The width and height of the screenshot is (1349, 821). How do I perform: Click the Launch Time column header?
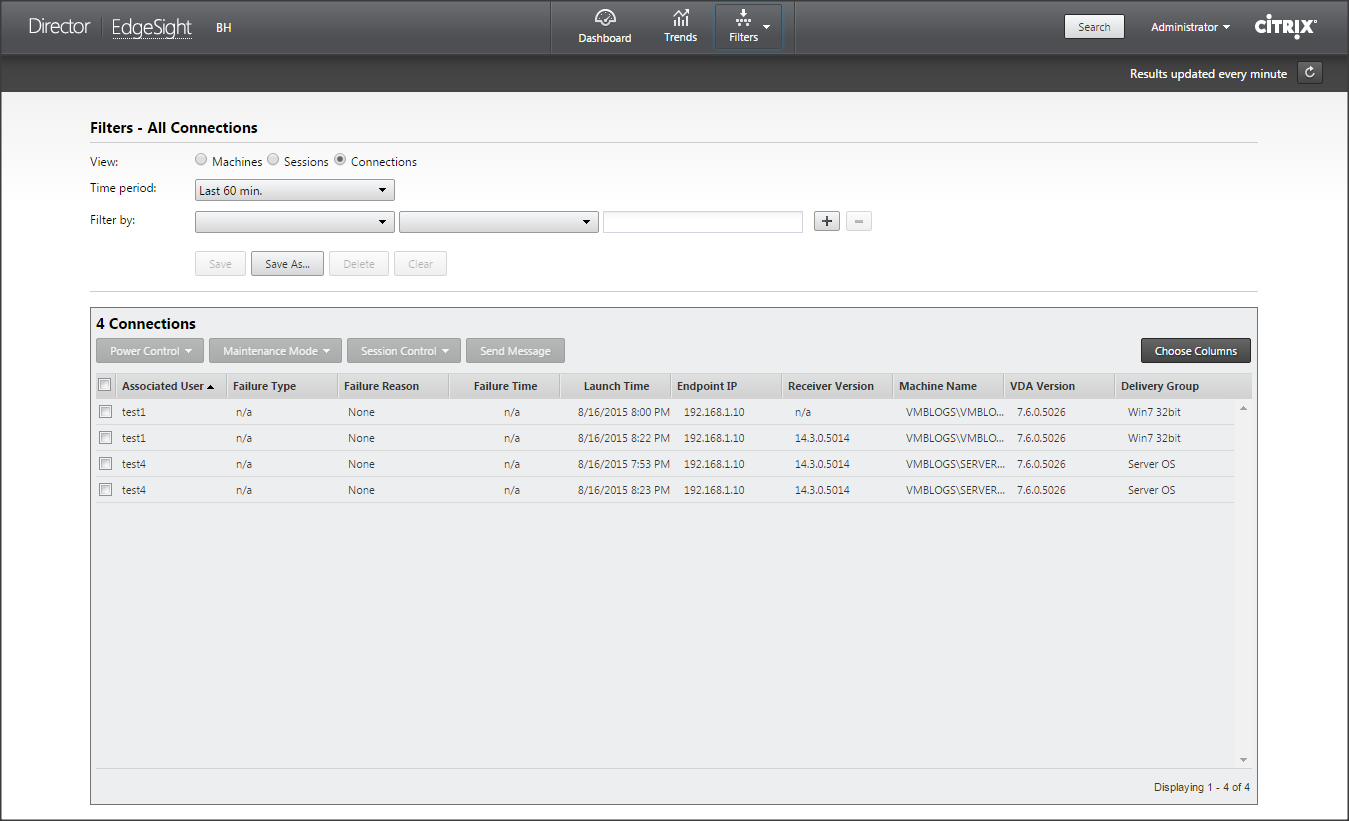[x=616, y=386]
